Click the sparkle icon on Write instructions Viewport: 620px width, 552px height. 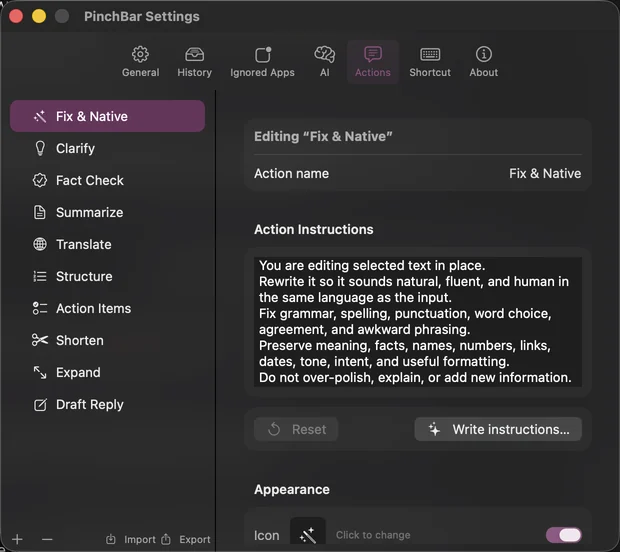point(434,429)
